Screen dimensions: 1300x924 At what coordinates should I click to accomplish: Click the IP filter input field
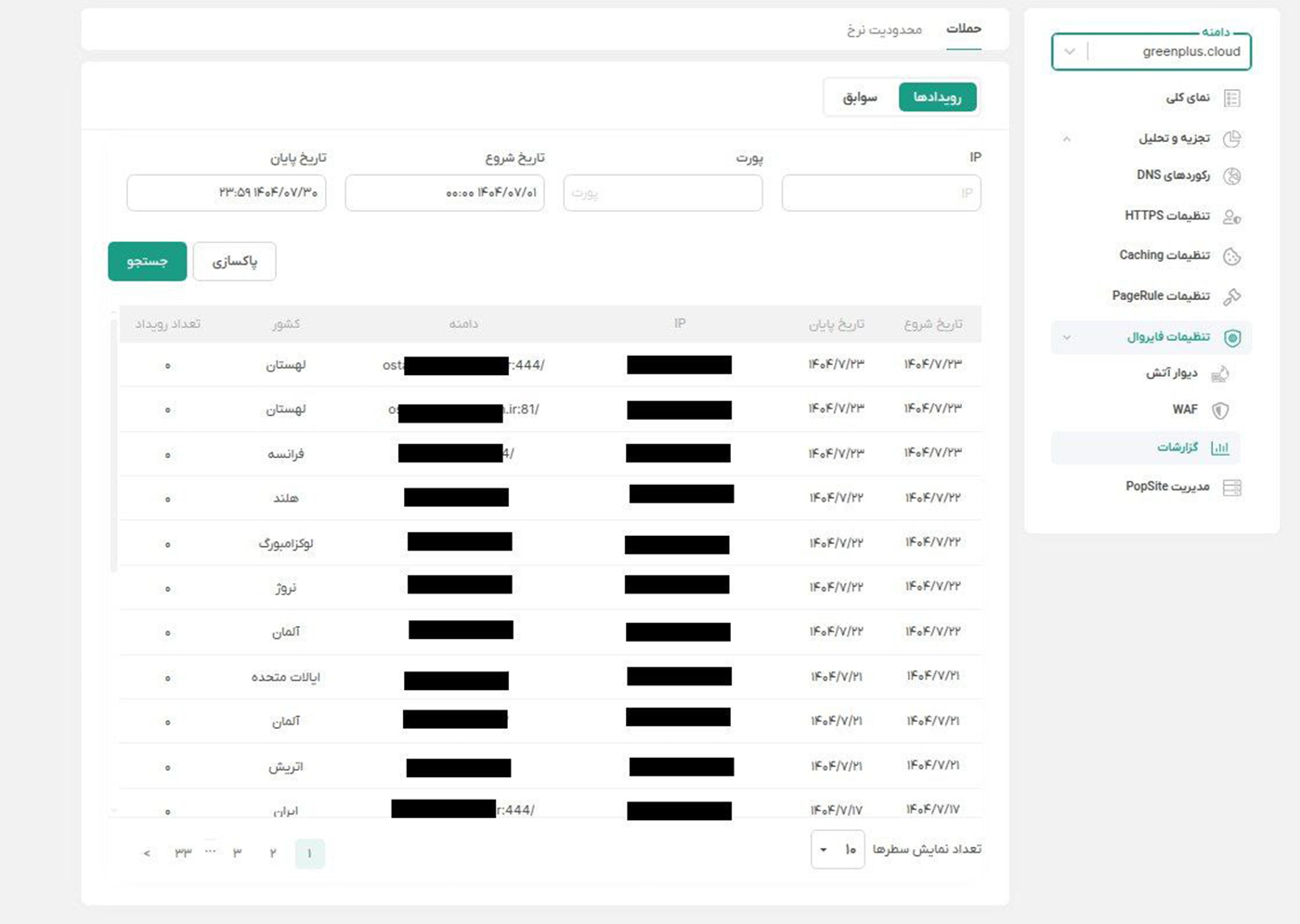click(x=880, y=193)
